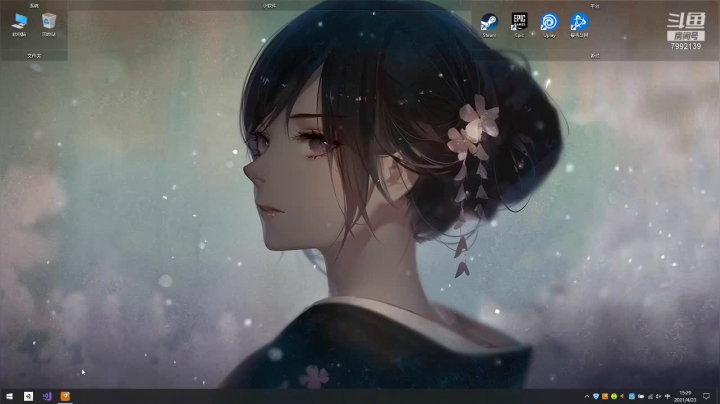The width and height of the screenshot is (720, 404).
Task: Open the This PC desktop icon
Action: [19, 25]
